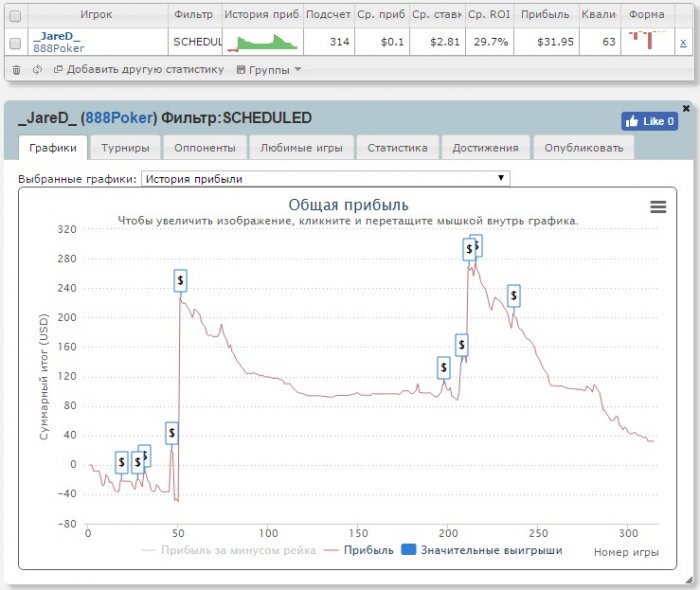Tick the checkbox for _JareD_ row
The height and width of the screenshot is (590, 700).
[15, 43]
